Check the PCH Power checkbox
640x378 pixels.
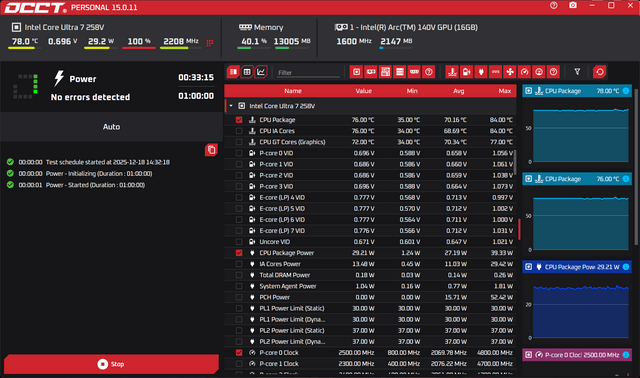coord(239,297)
